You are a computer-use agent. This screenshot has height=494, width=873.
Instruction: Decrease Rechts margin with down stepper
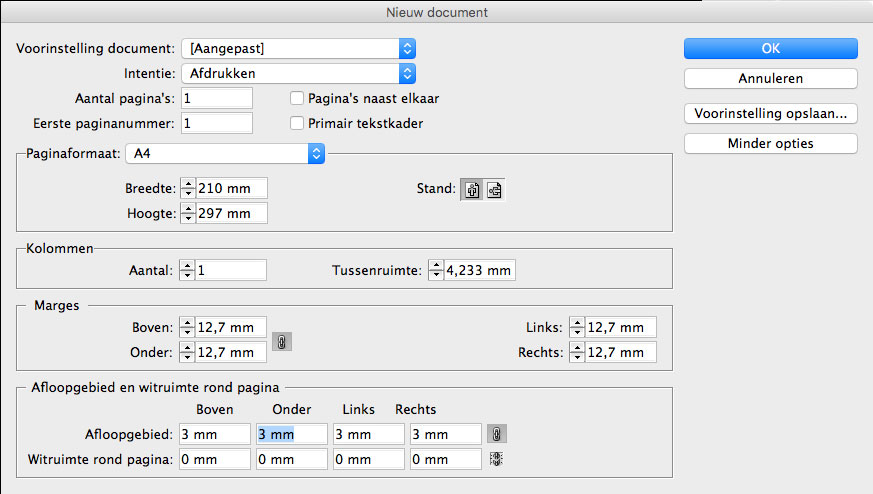coord(577,357)
